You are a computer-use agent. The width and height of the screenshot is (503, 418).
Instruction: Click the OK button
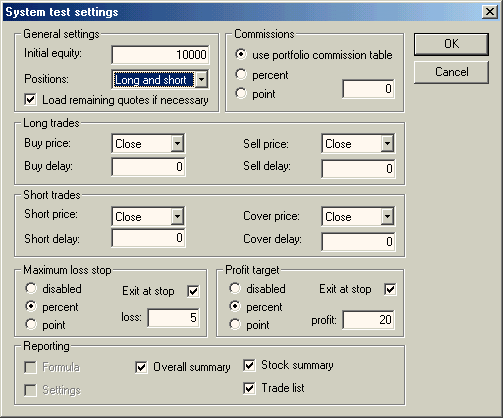point(451,44)
